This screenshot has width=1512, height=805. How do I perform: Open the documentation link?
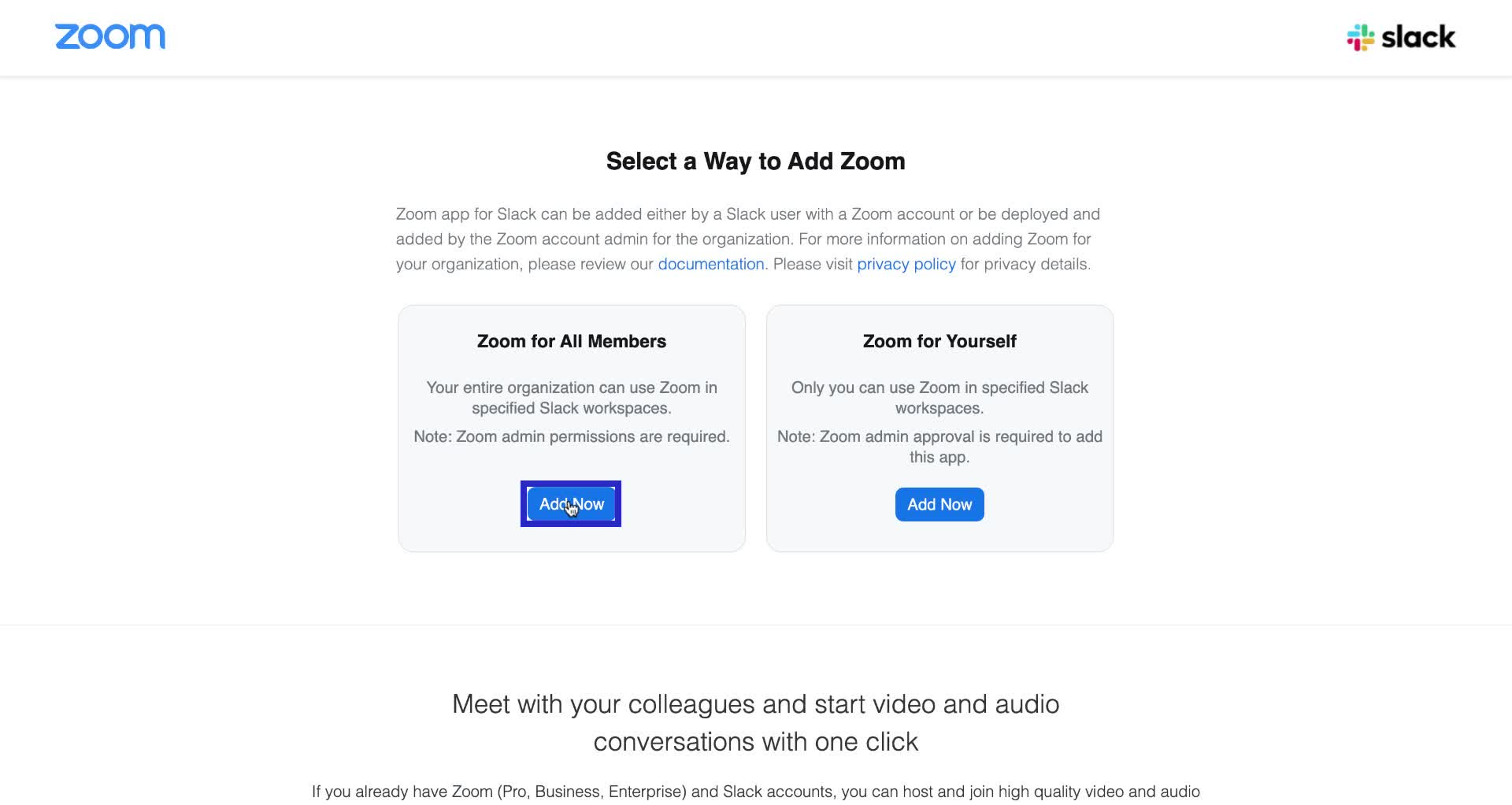coord(710,264)
